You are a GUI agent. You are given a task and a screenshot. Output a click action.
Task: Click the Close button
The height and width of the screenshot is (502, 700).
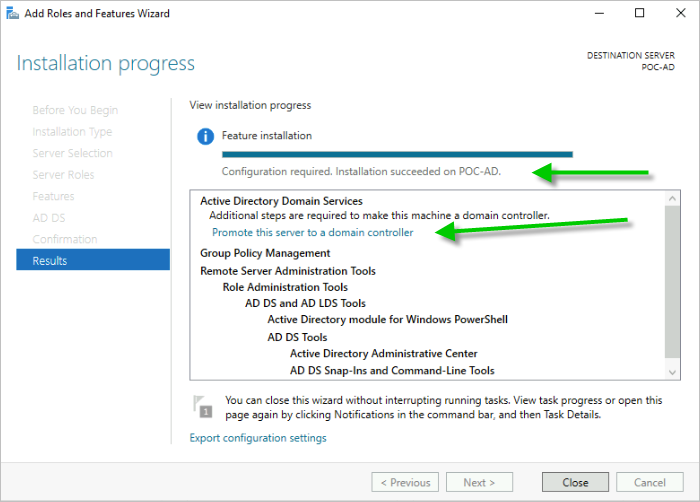575,482
